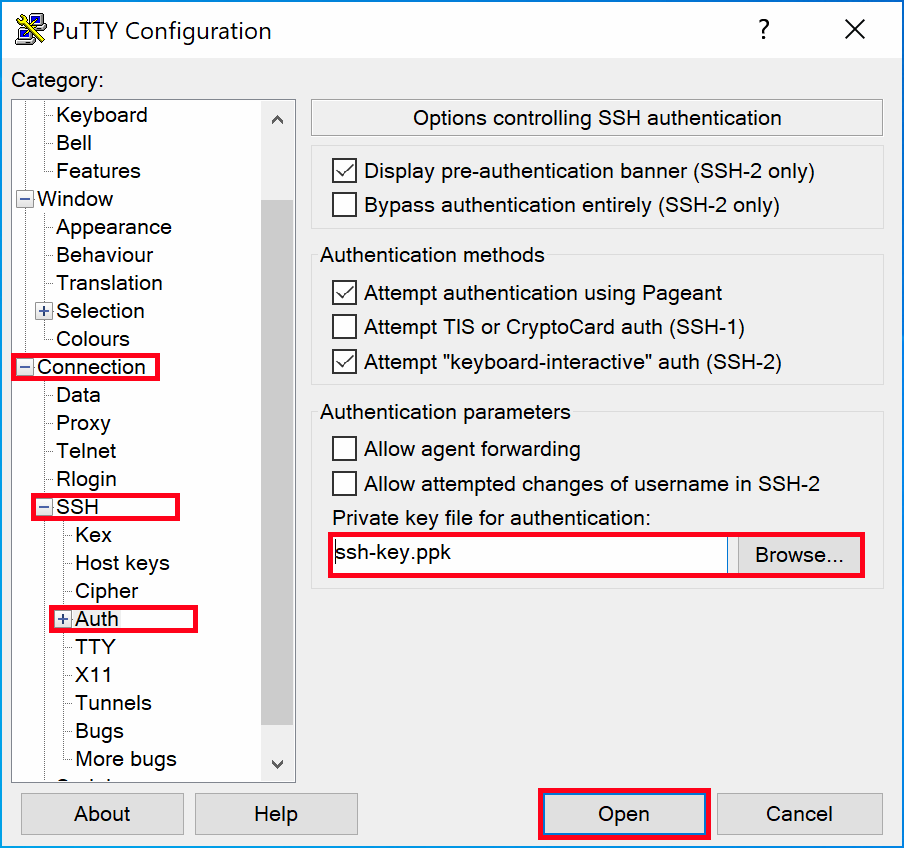Uncheck Attempt authentication using Pageant

(x=344, y=293)
